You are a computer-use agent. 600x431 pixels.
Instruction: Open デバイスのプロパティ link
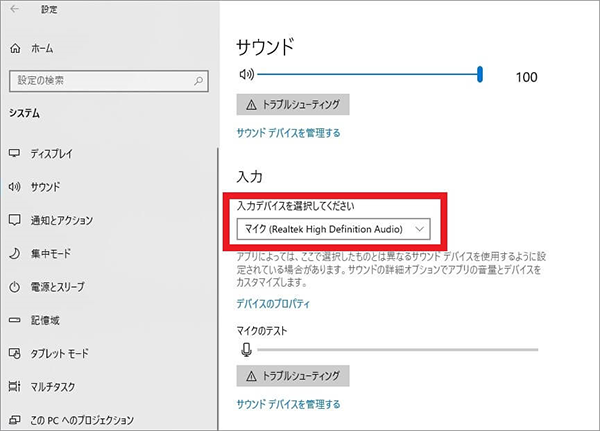(273, 303)
